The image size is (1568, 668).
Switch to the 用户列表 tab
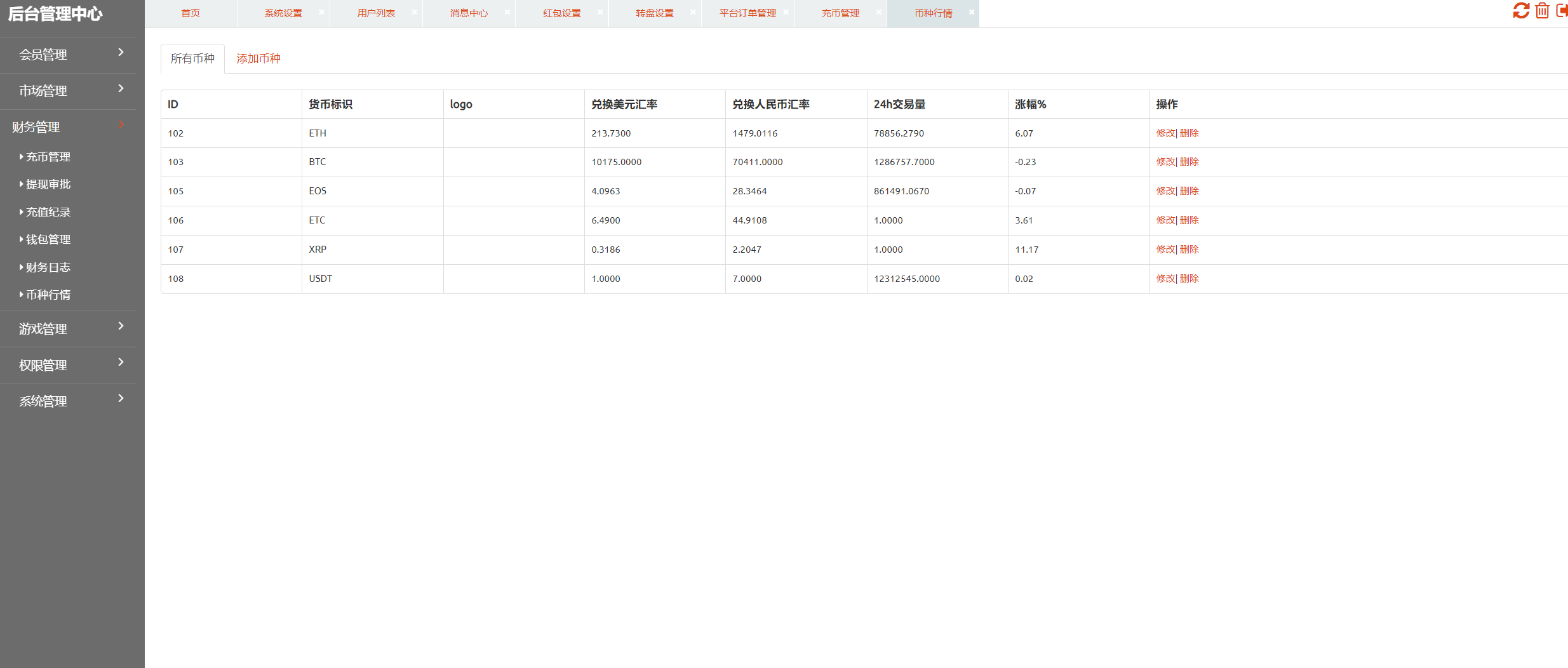click(x=376, y=13)
